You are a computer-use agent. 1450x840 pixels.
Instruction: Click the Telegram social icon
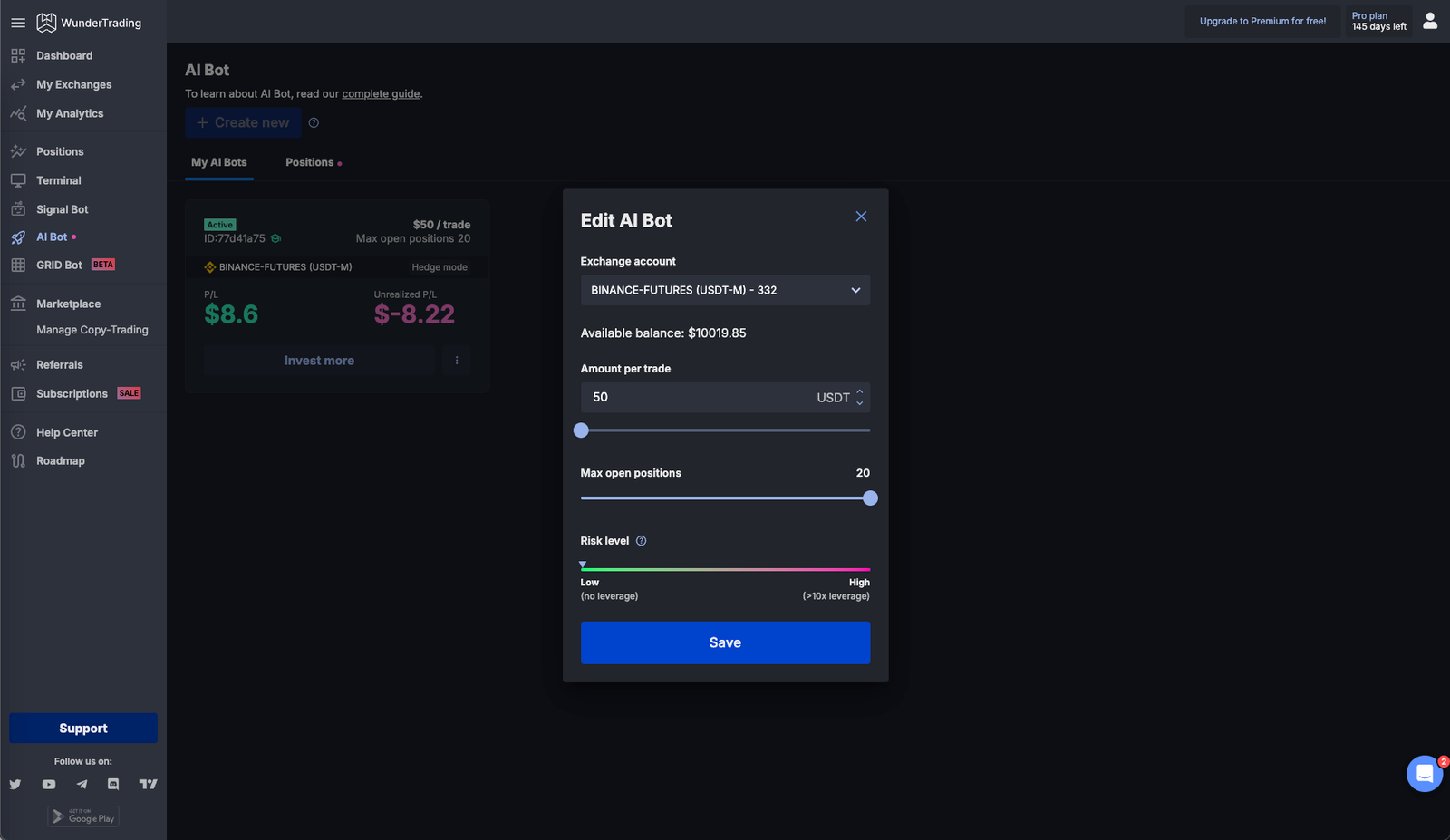[x=82, y=785]
